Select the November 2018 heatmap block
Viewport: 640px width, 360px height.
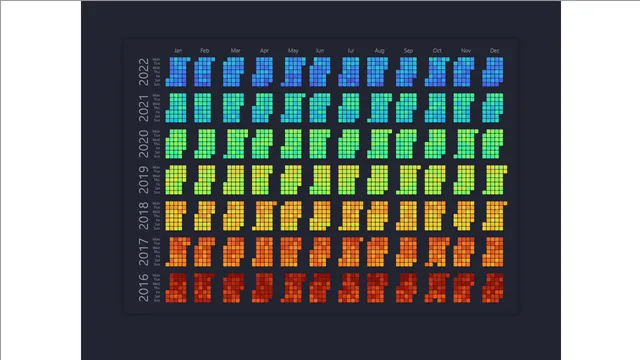[464, 216]
